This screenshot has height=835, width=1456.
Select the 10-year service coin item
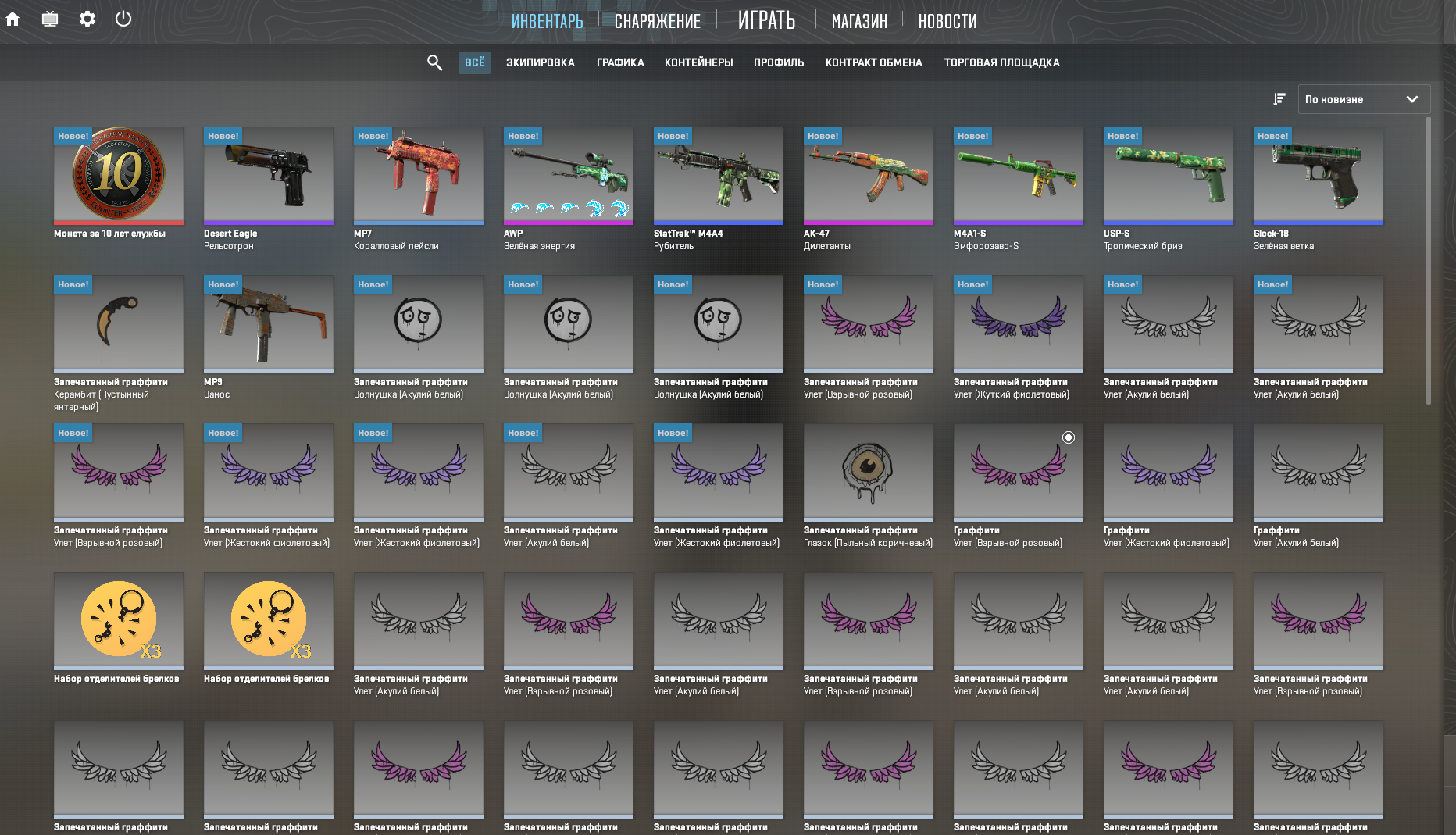[x=119, y=176]
